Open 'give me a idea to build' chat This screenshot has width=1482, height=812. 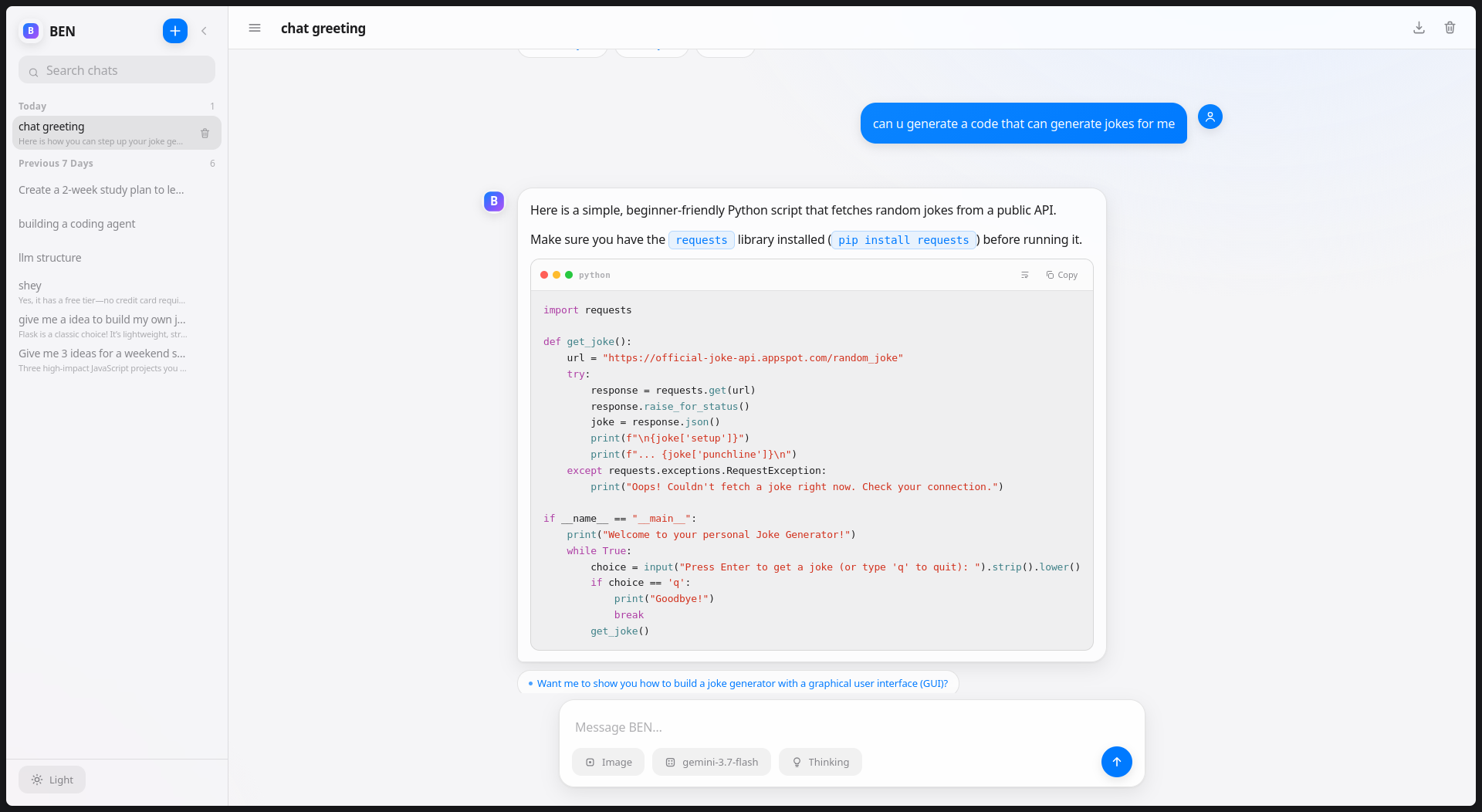[117, 326]
